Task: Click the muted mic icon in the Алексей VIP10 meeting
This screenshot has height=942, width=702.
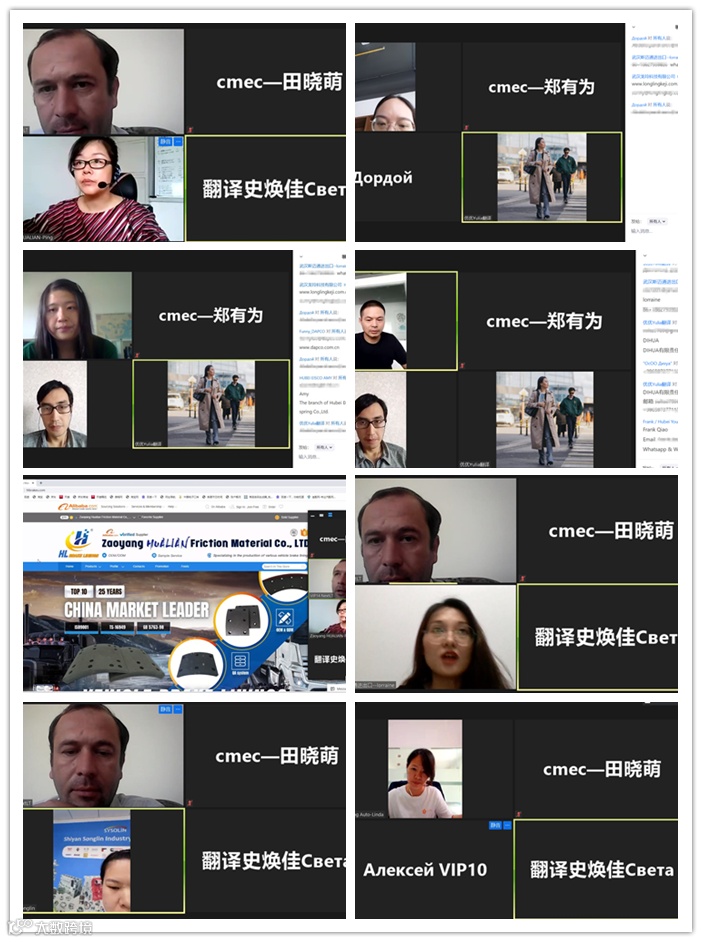Action: pos(518,814)
